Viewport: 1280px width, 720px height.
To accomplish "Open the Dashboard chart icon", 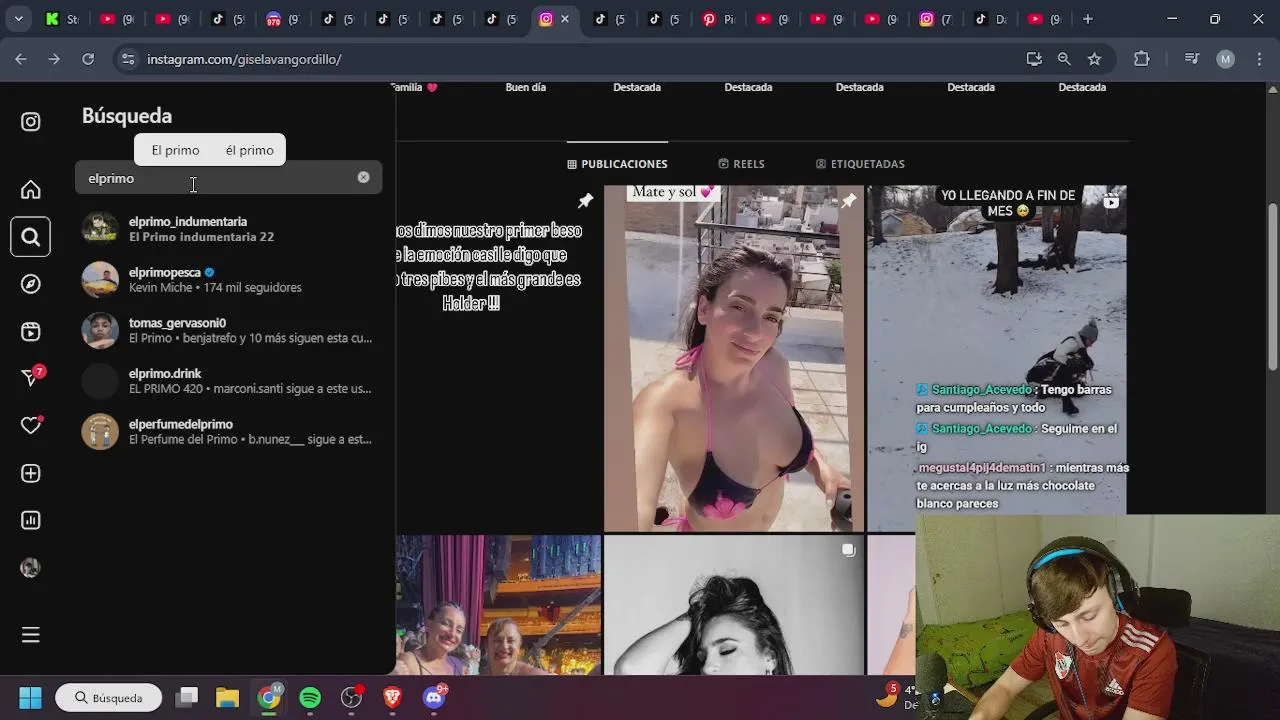I will (x=31, y=520).
